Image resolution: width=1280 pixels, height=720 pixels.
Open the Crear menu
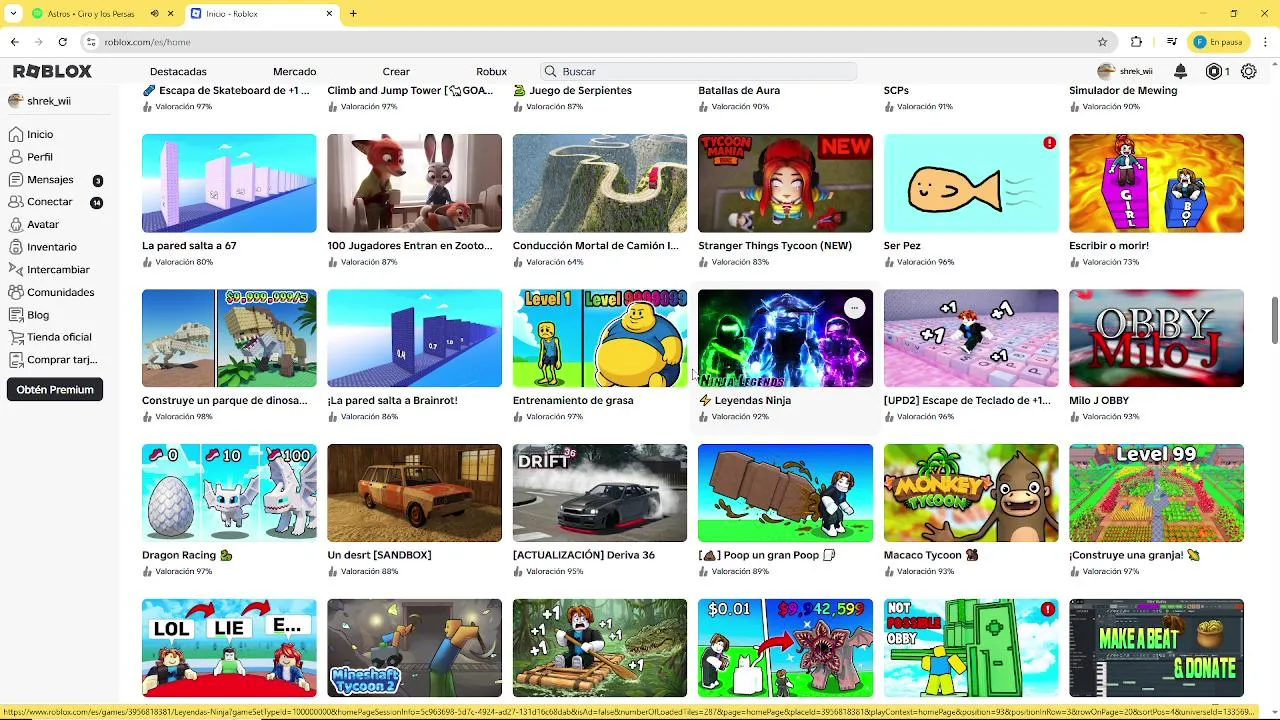click(x=396, y=71)
